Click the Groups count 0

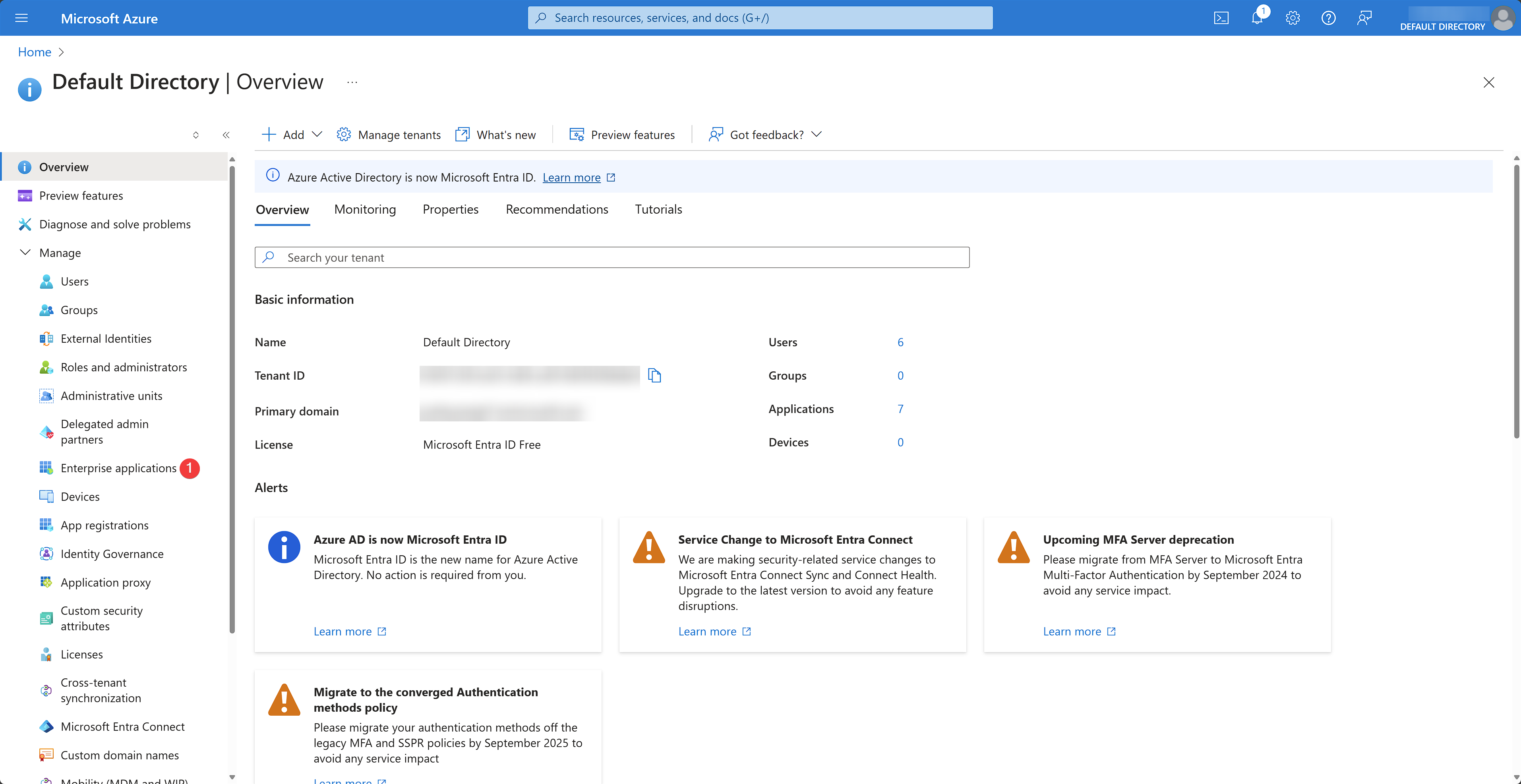[x=900, y=375]
